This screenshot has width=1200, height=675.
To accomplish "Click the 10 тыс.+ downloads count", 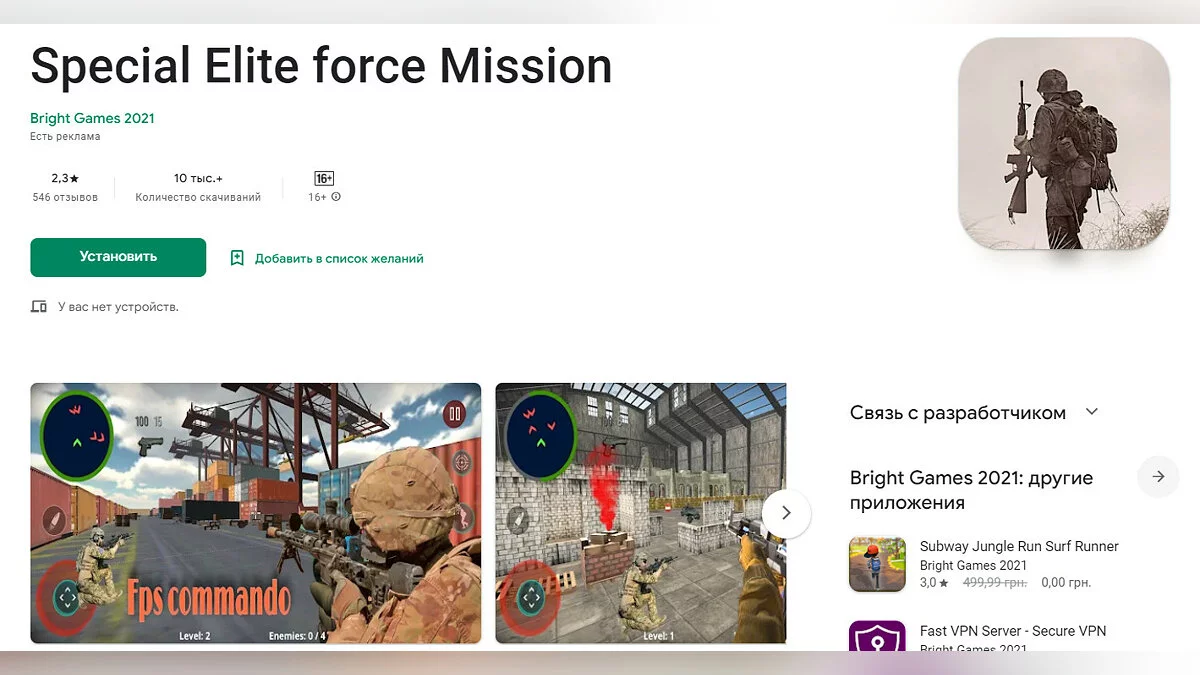I will 198,178.
